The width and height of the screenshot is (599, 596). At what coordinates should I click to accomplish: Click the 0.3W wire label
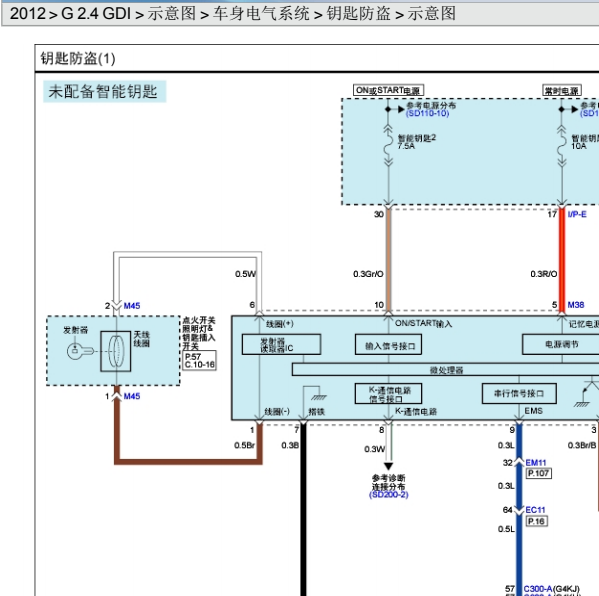[374, 449]
